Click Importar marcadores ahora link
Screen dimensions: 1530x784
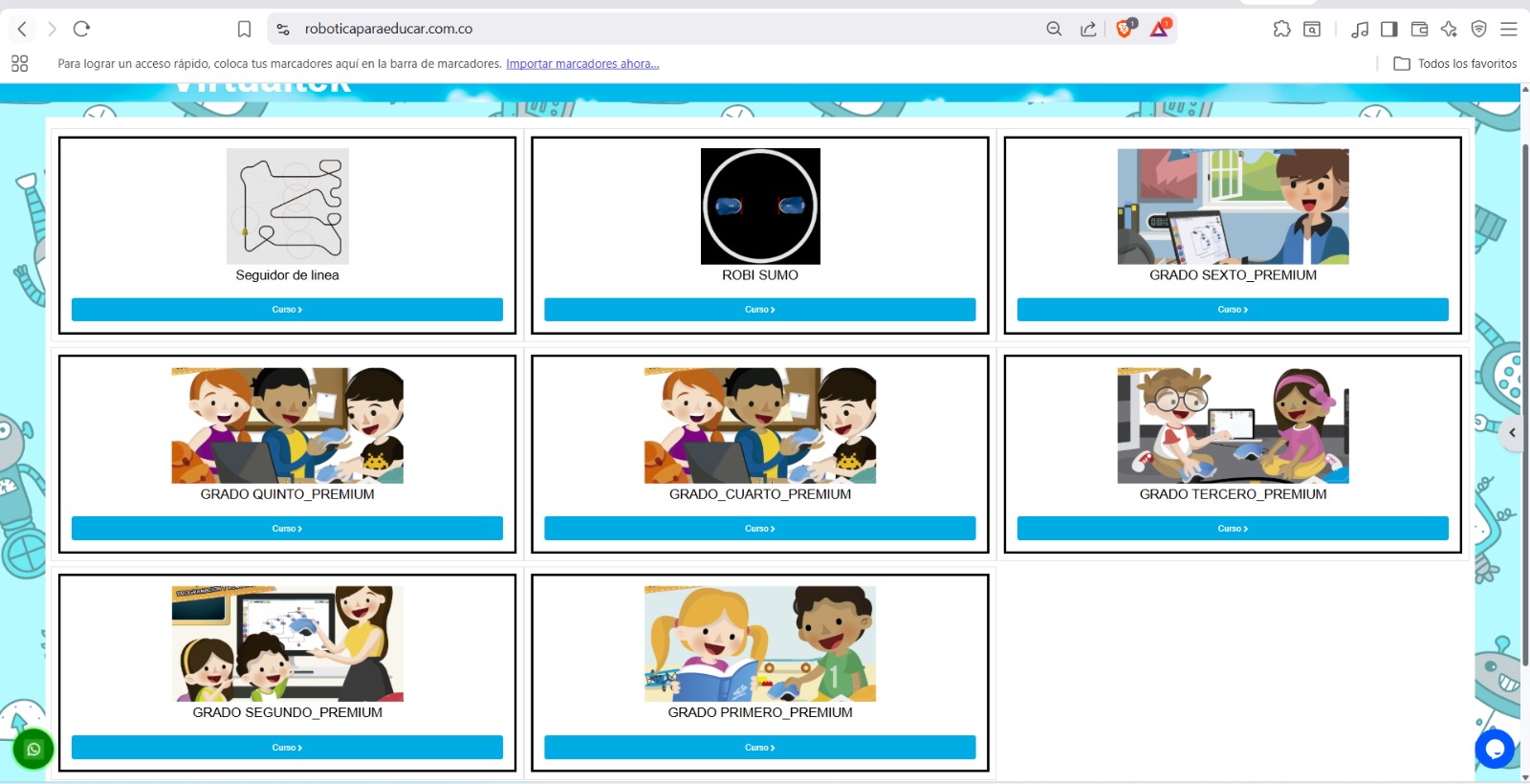click(582, 64)
